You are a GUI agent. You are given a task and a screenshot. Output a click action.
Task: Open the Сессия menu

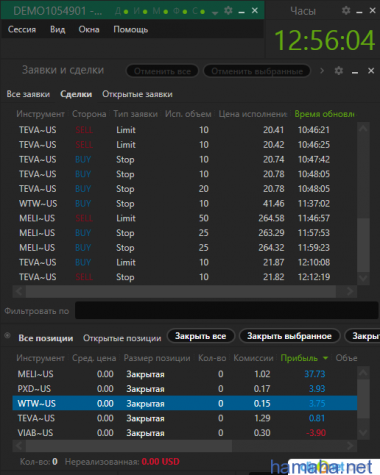click(22, 30)
